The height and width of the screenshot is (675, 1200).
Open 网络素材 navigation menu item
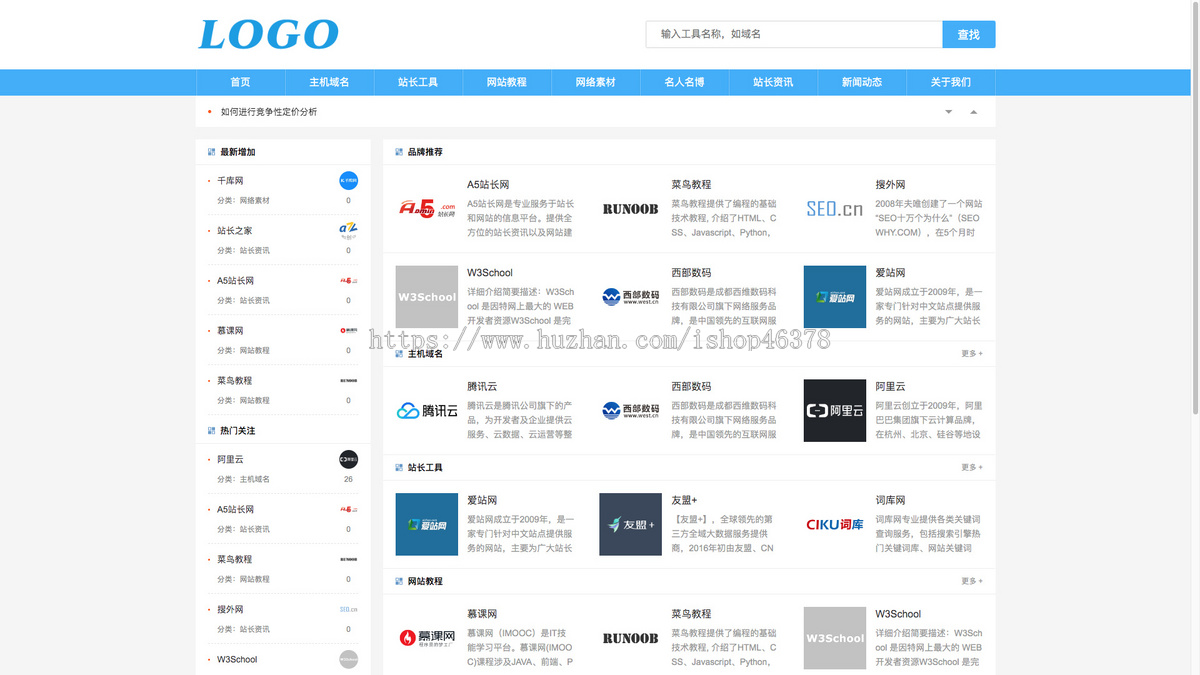tap(595, 82)
